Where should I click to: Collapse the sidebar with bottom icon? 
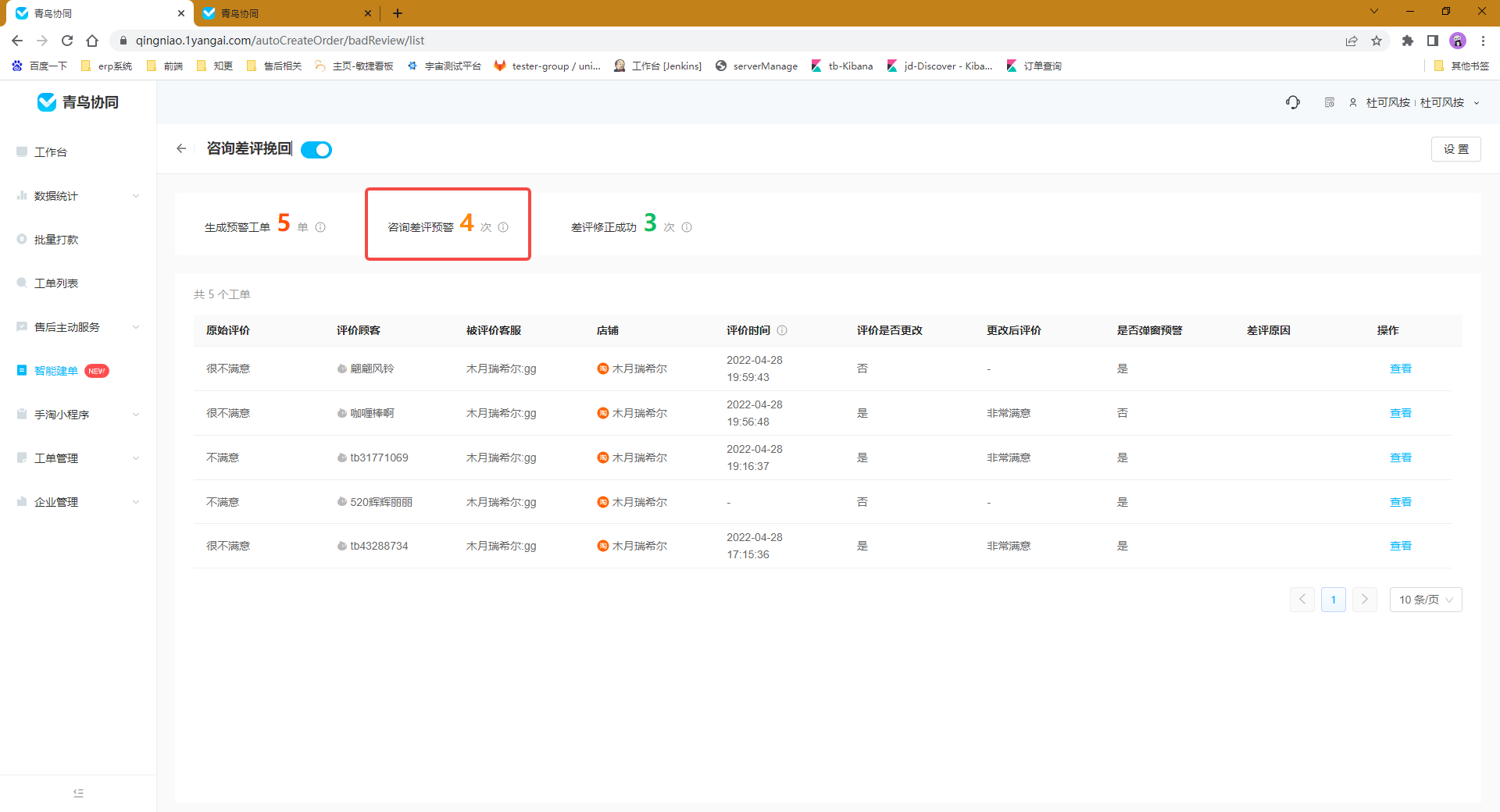click(x=78, y=793)
